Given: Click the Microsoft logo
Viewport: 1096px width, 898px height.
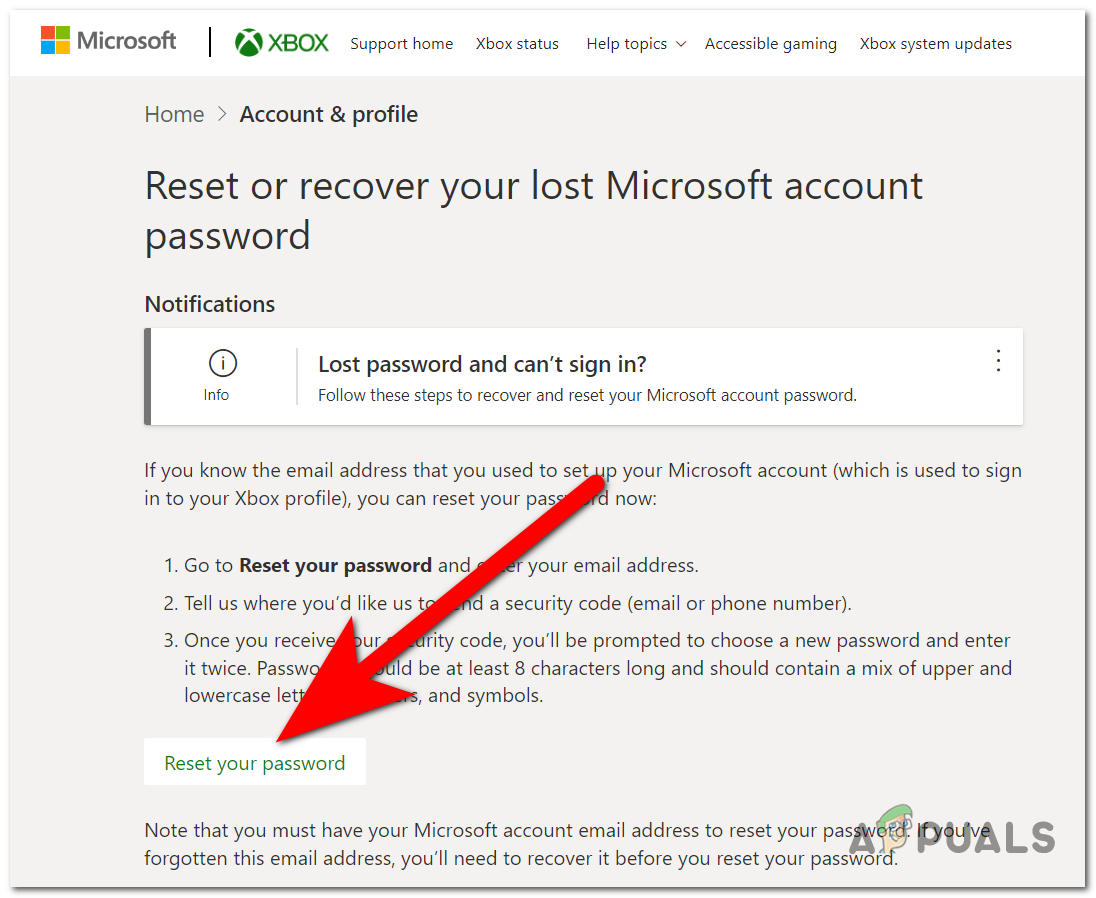Looking at the screenshot, I should click(x=108, y=40).
